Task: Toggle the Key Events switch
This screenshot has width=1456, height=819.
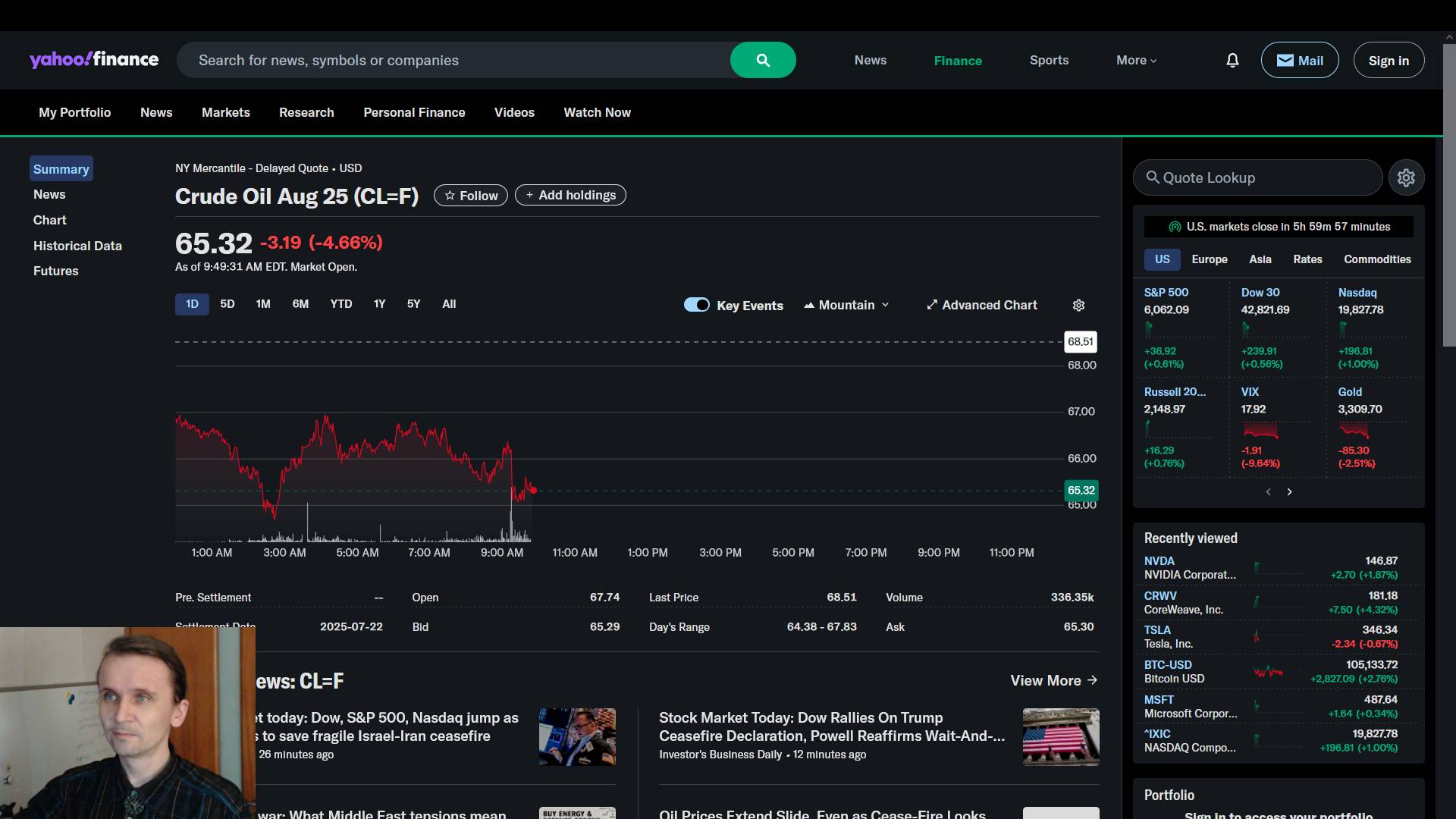Action: point(696,305)
